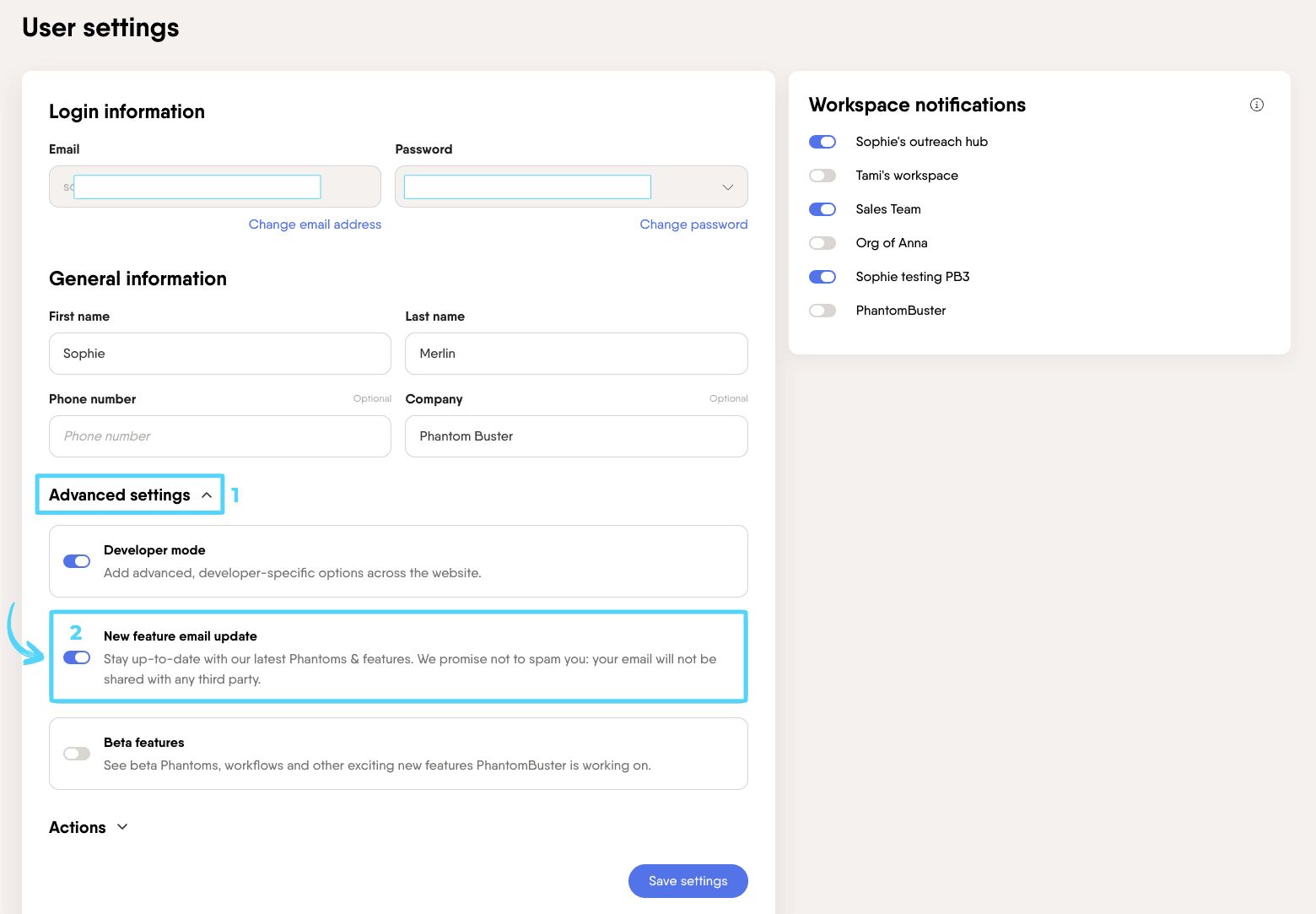Toggle Sales Team notifications switch
The image size is (1316, 914).
pos(822,209)
